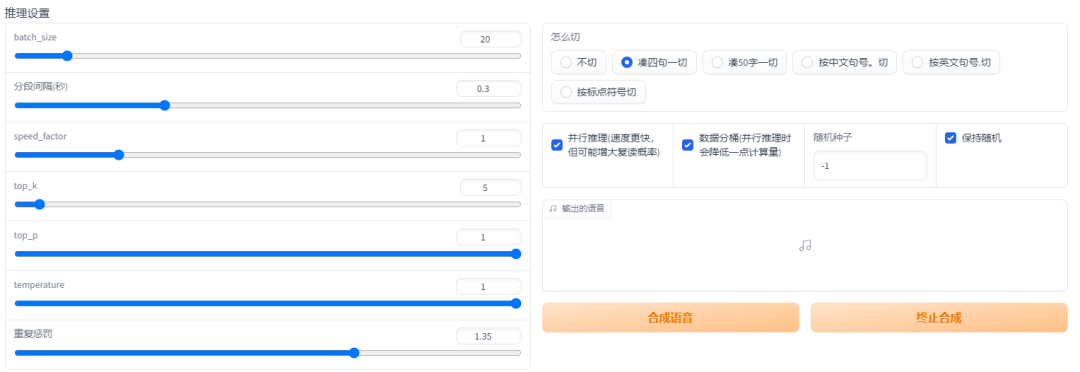Click the 怎么切 label text
1080x372 pixels.
(x=565, y=37)
